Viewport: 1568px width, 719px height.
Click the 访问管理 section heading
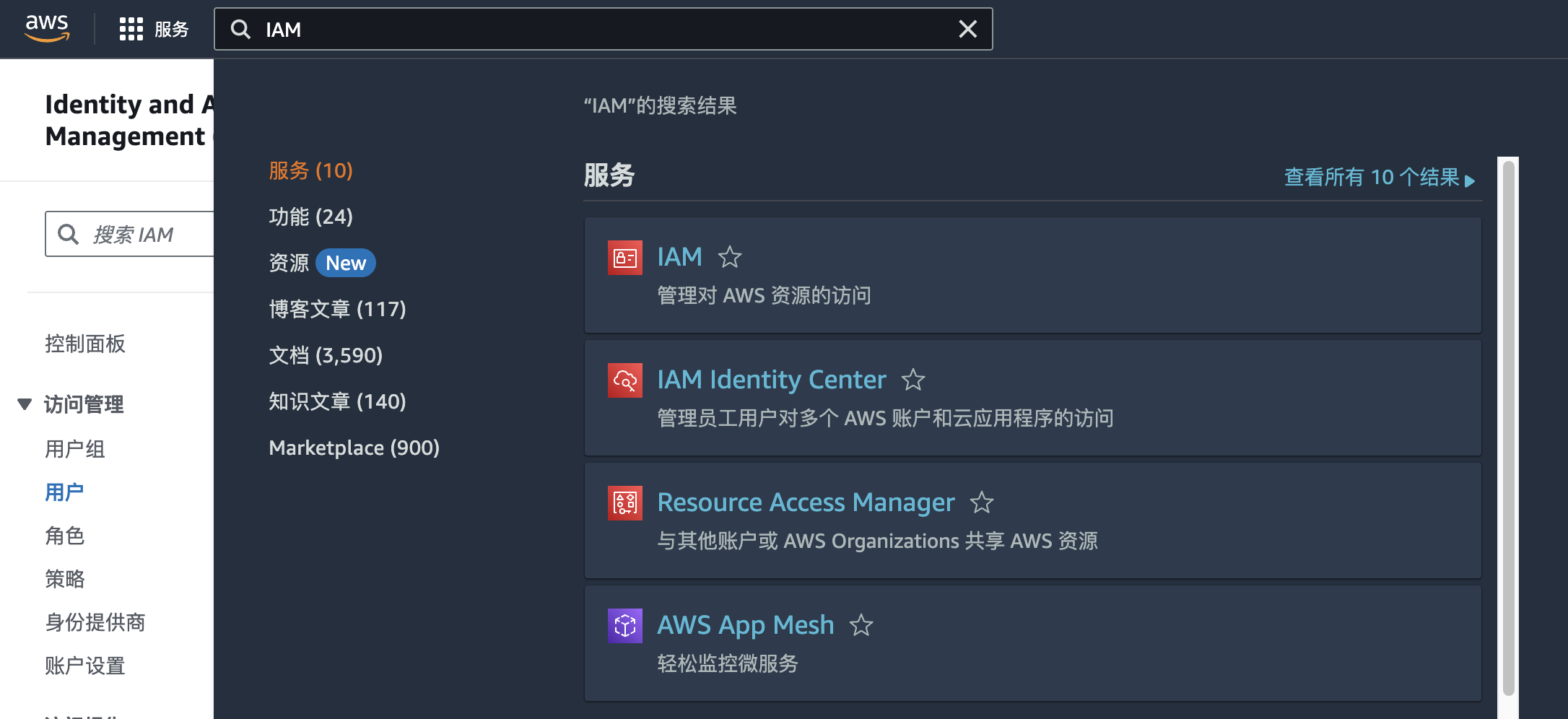coord(84,404)
